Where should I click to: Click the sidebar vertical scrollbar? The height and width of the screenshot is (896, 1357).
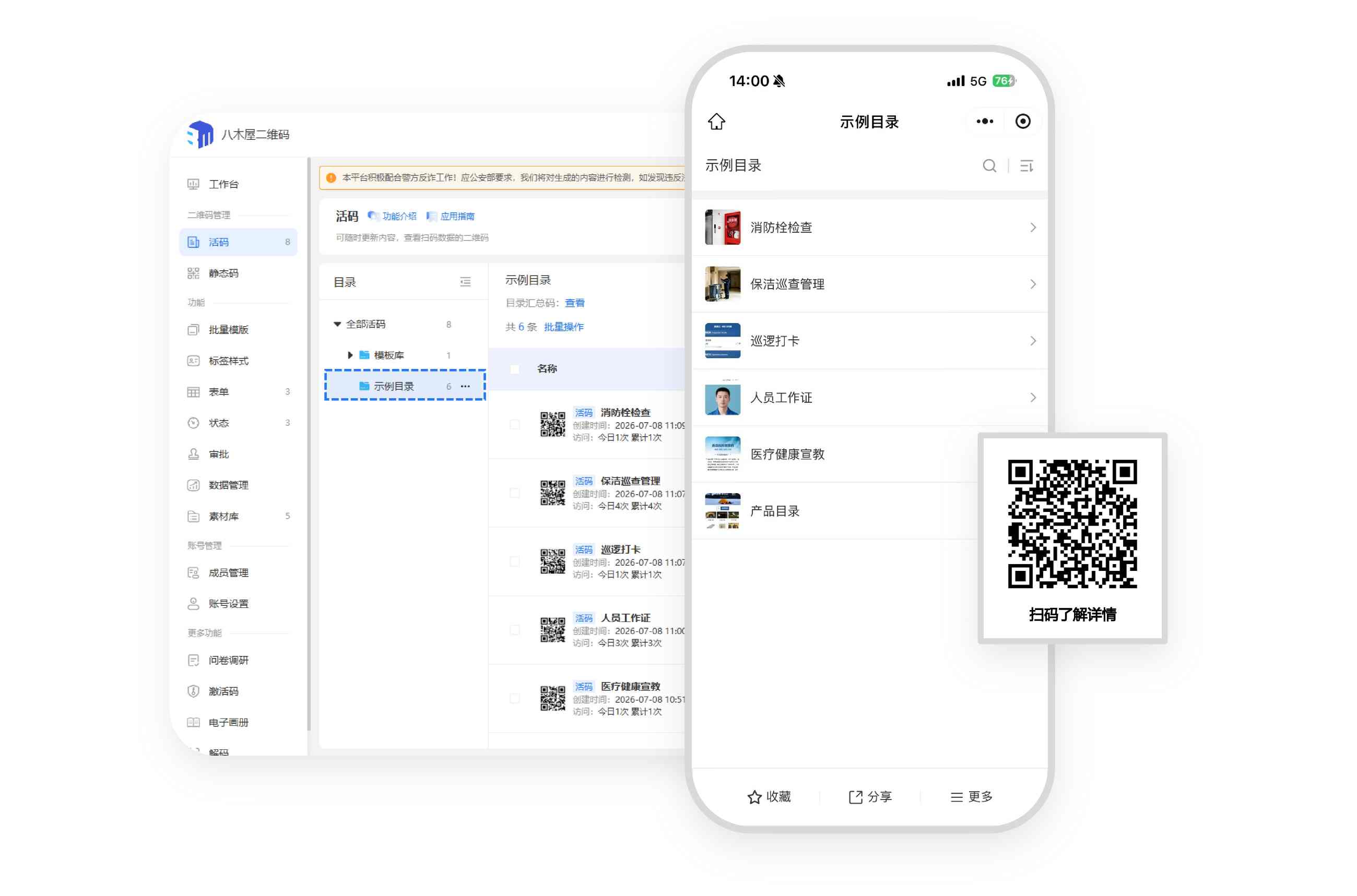point(309,444)
